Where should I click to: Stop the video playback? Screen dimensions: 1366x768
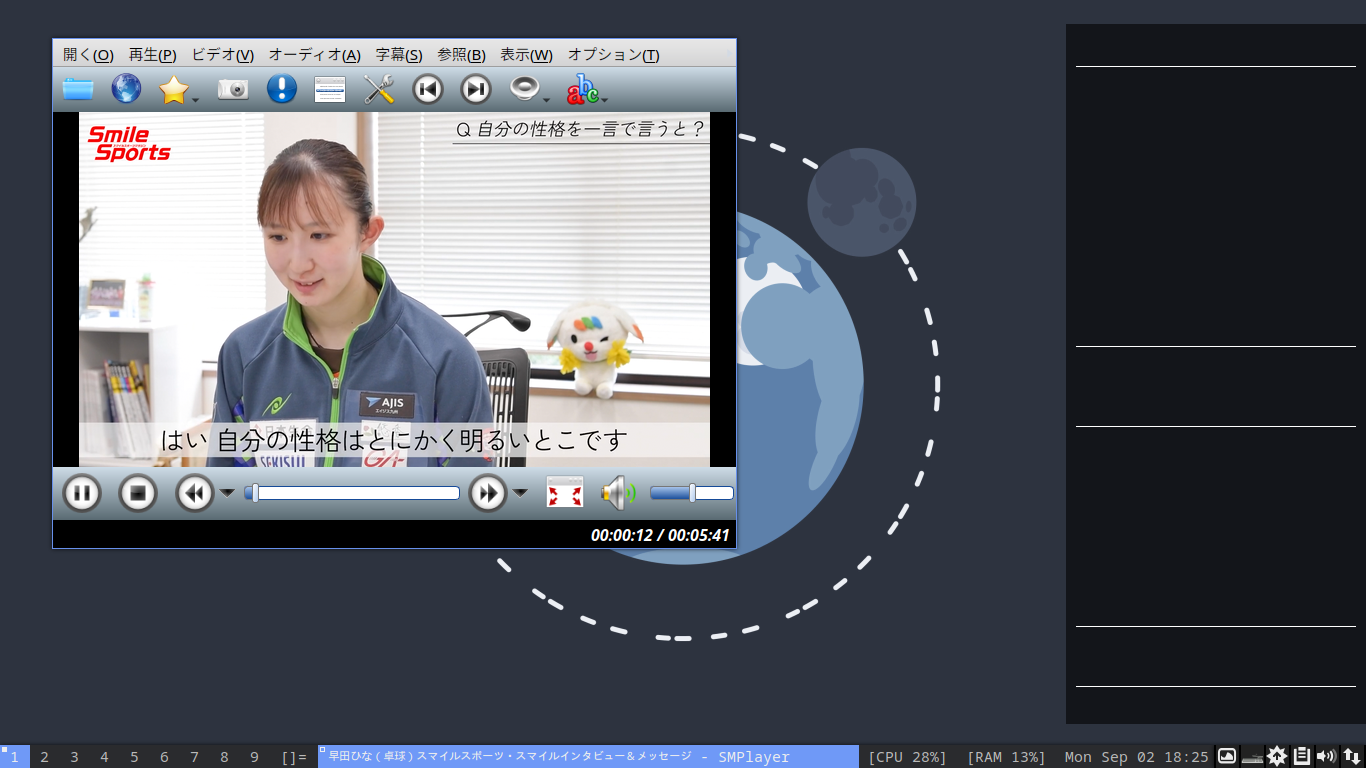pos(138,493)
